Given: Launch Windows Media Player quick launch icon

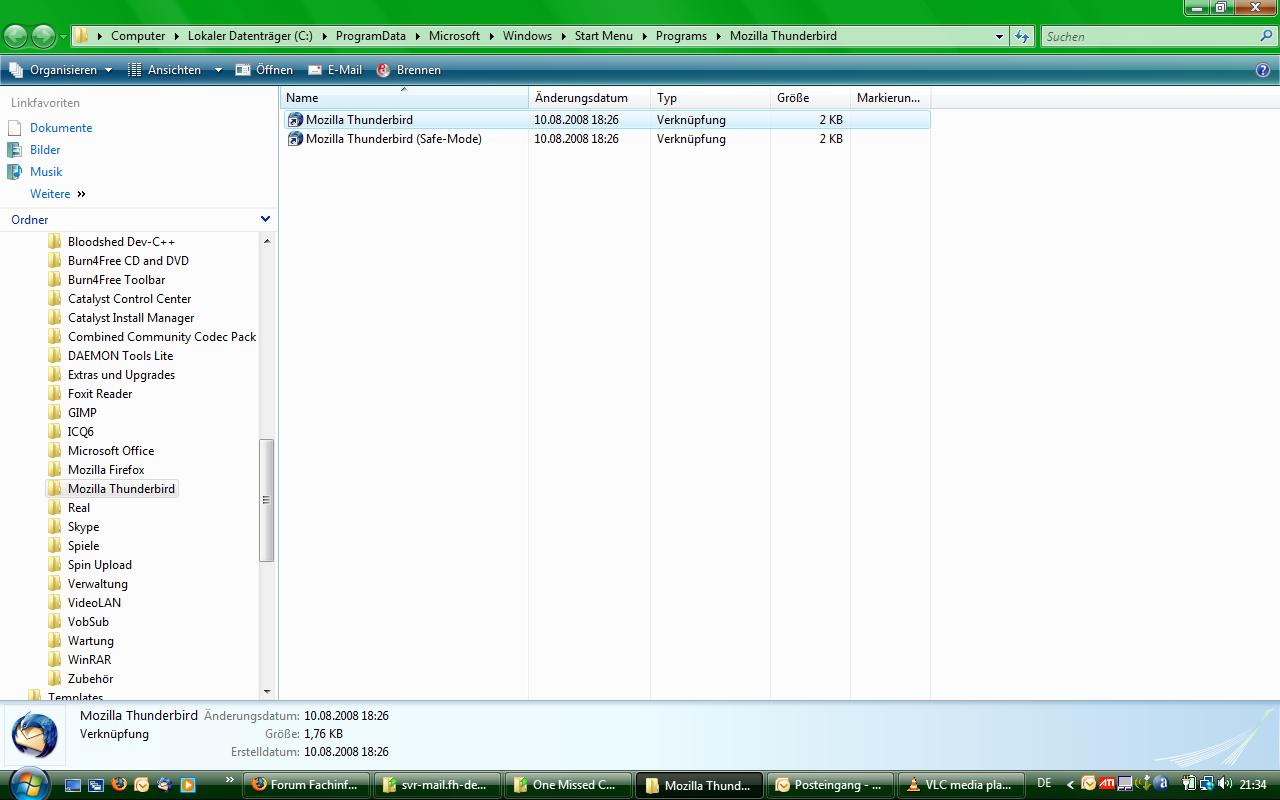Looking at the screenshot, I should coord(187,785).
